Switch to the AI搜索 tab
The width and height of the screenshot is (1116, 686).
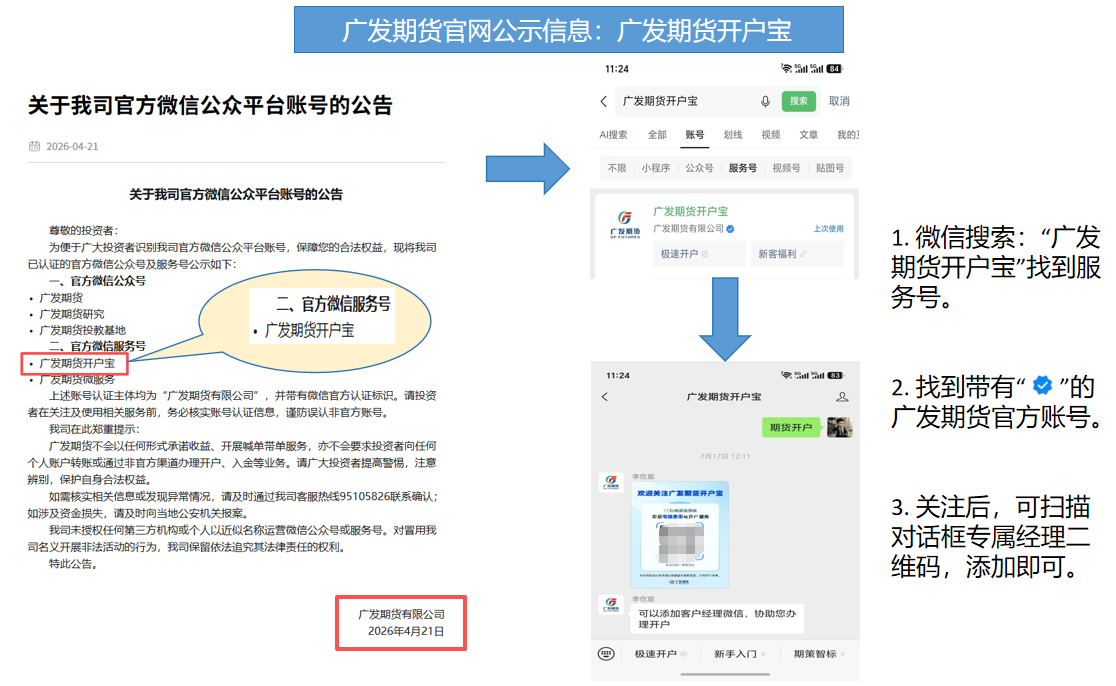click(614, 134)
